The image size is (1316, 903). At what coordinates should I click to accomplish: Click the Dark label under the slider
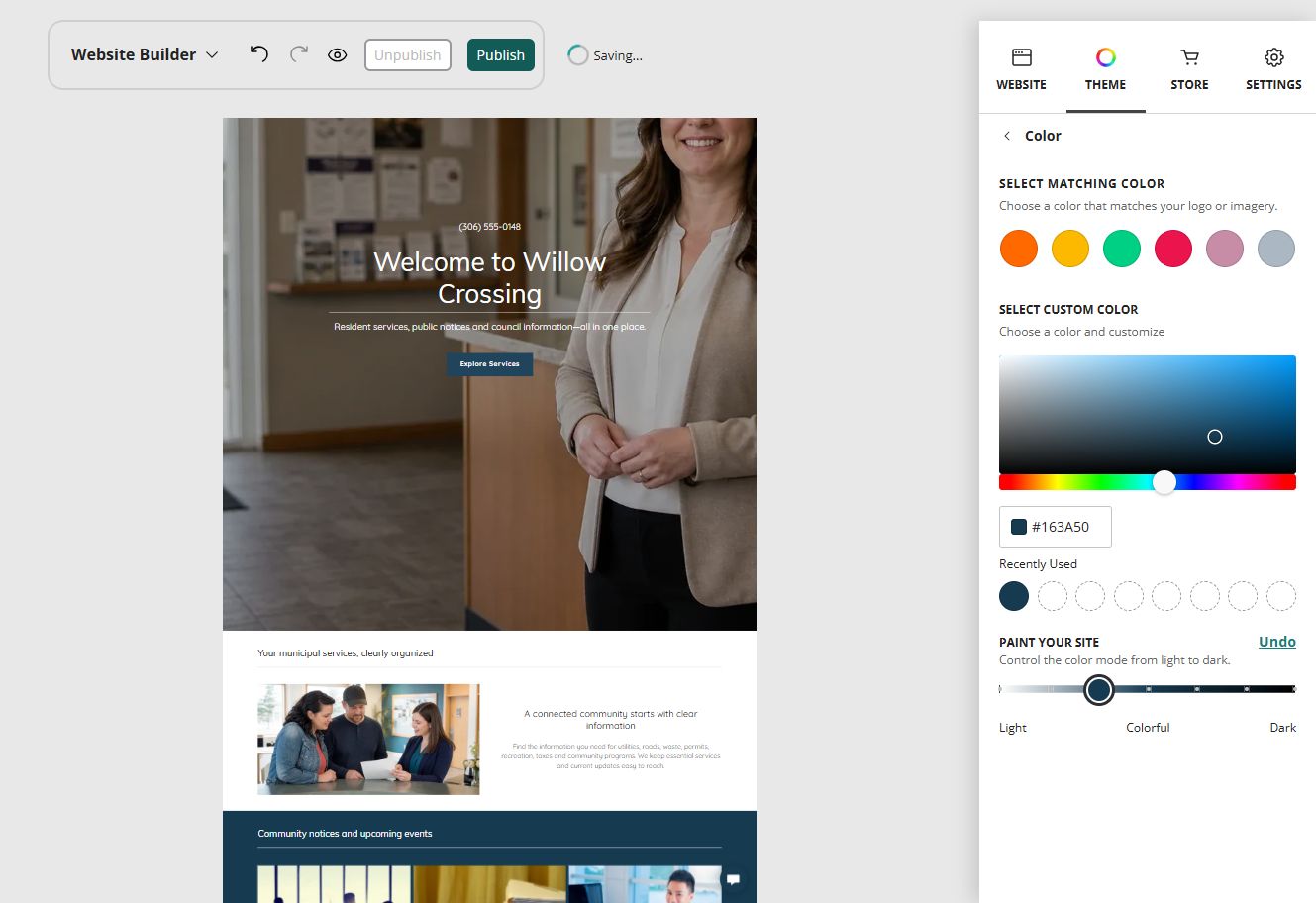tap(1283, 728)
